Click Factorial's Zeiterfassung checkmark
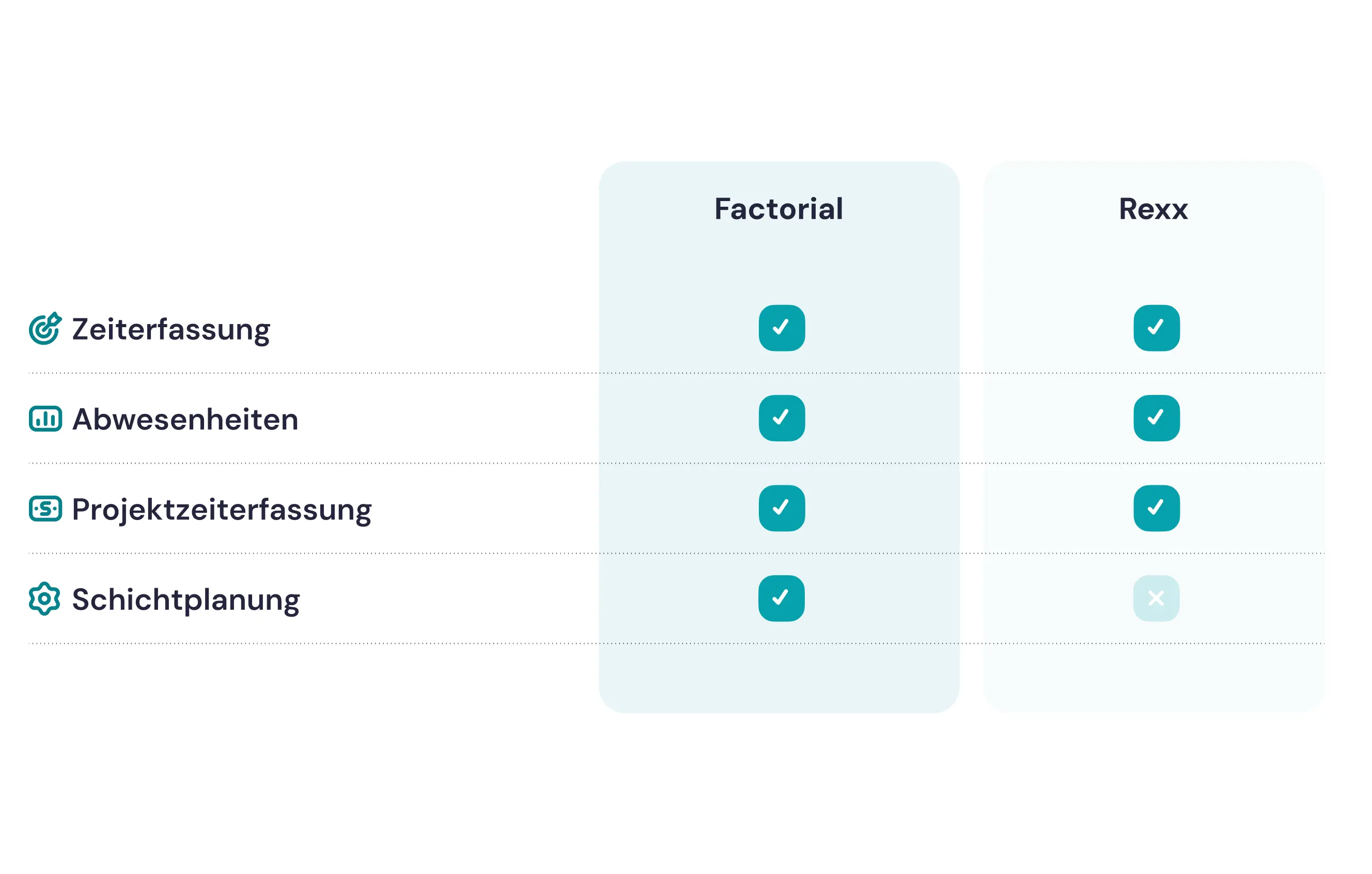 pyautogui.click(x=782, y=328)
